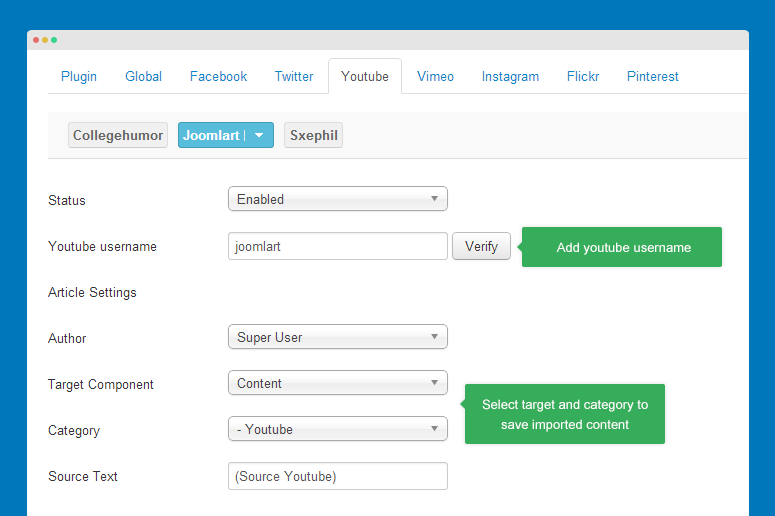
Task: Click the 'Target Component' label
Action: click(x=101, y=385)
